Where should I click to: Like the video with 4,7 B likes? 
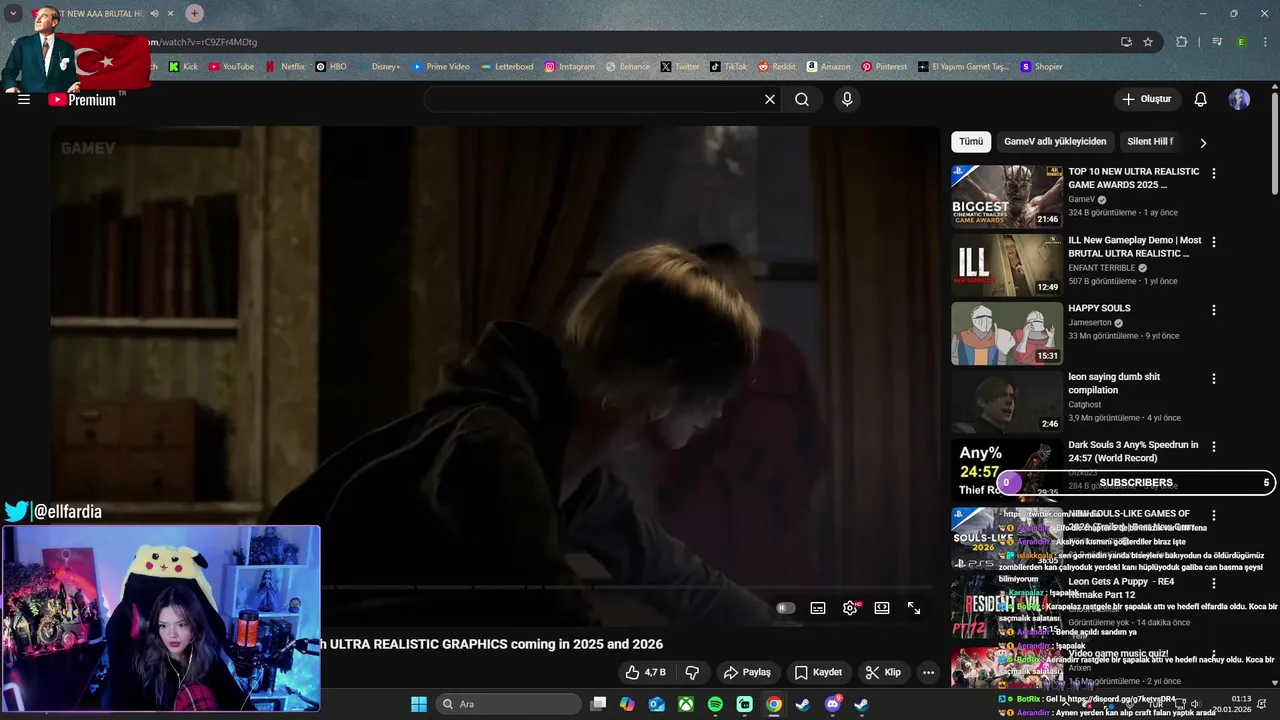click(x=645, y=672)
